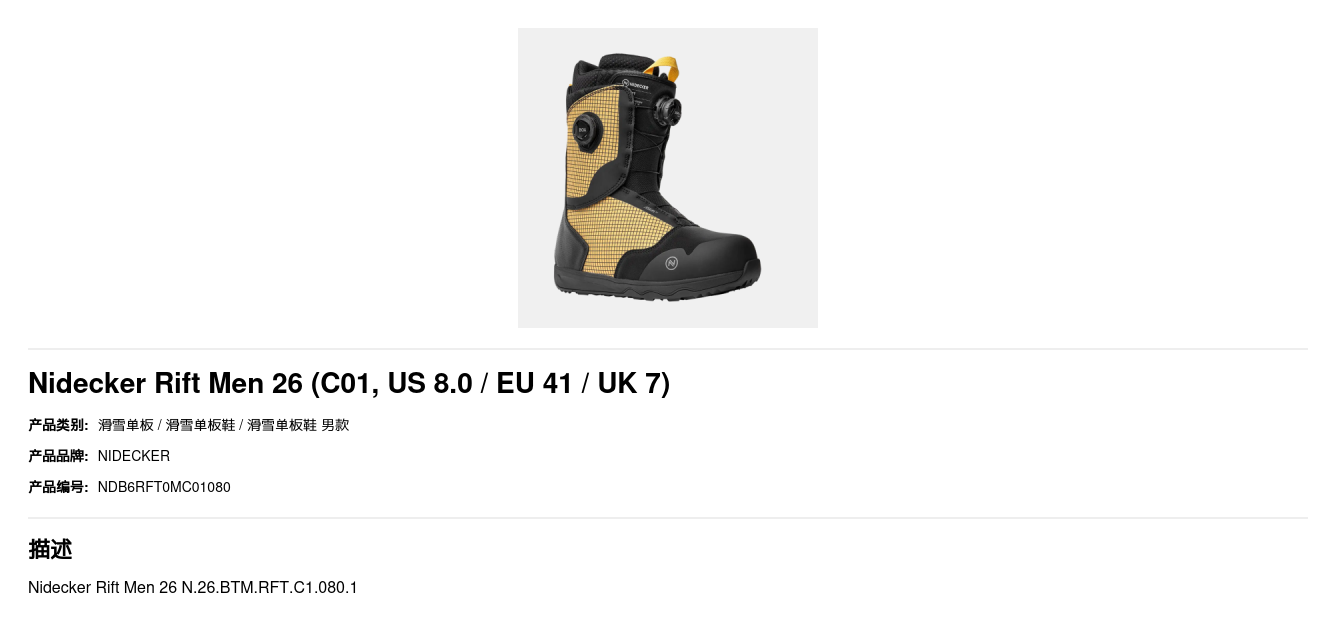Click the Nidecker Rift Men 26 product title
The width and height of the screenshot is (1328, 627).
349,383
